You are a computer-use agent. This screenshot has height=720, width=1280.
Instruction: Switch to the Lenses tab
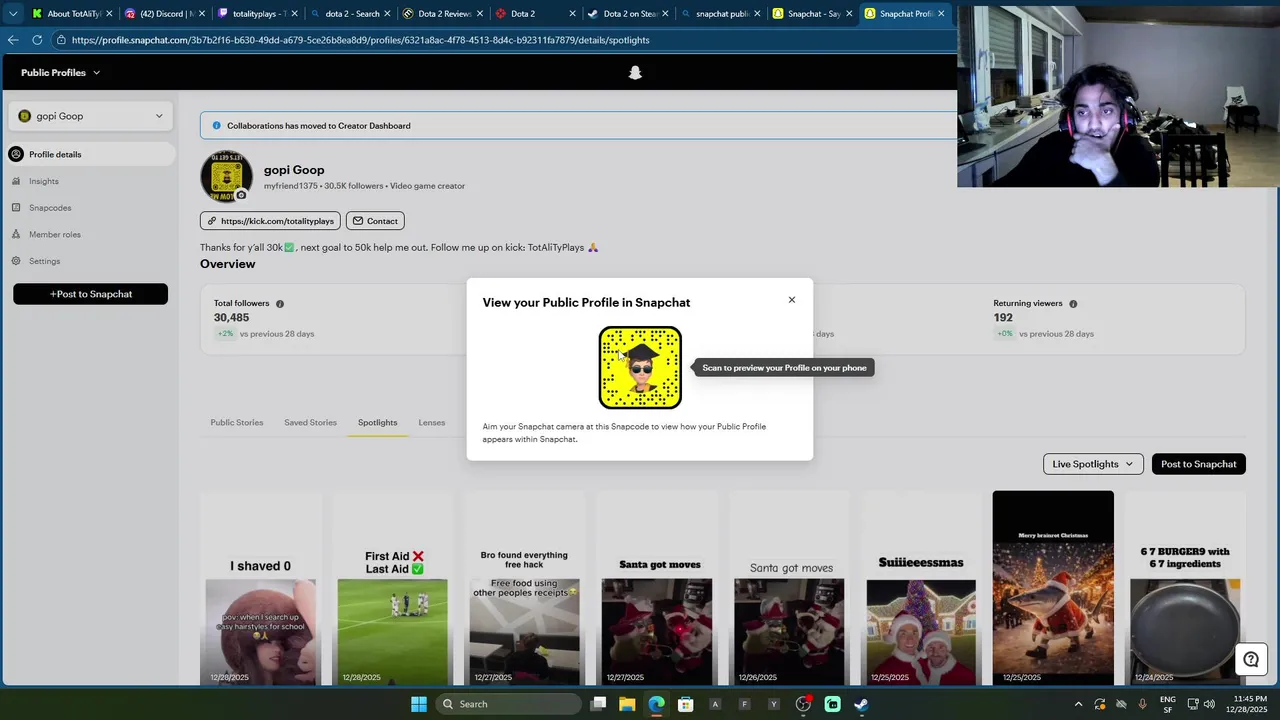[432, 423]
